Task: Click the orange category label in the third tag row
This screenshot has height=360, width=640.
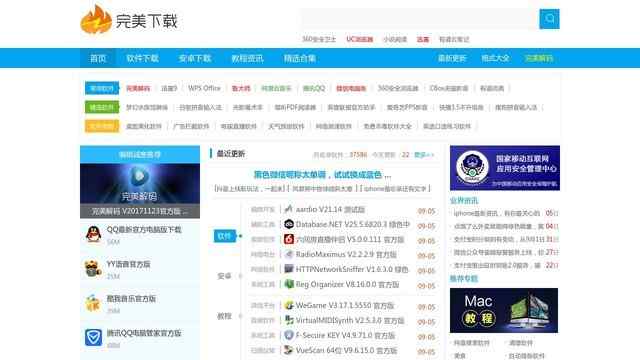Action: [x=102, y=126]
